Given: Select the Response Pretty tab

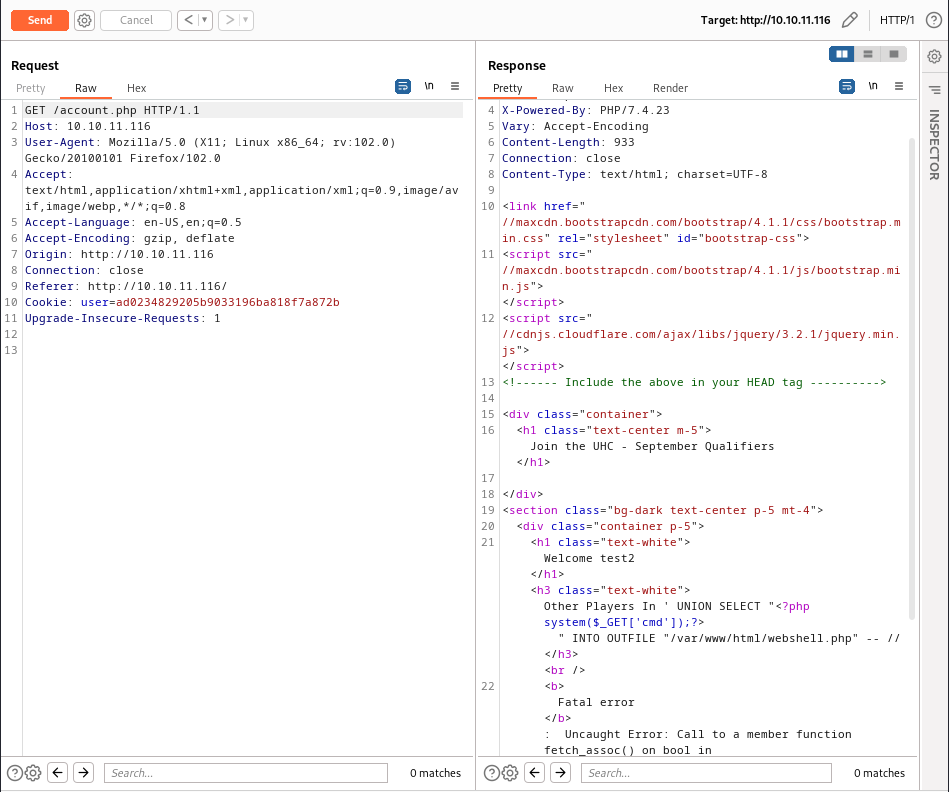Looking at the screenshot, I should (x=508, y=88).
